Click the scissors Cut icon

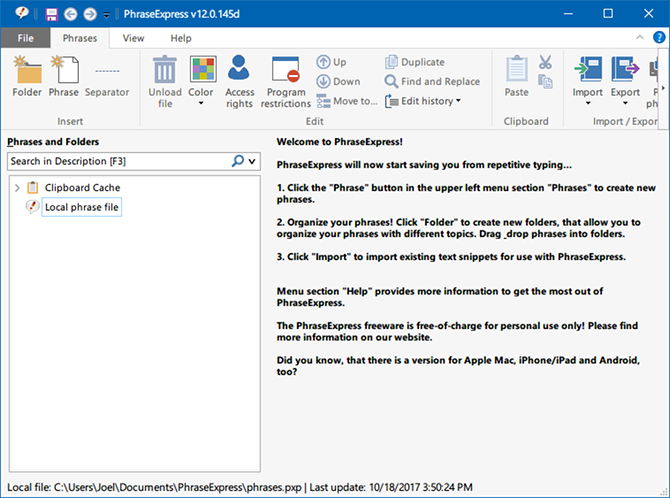tap(545, 62)
